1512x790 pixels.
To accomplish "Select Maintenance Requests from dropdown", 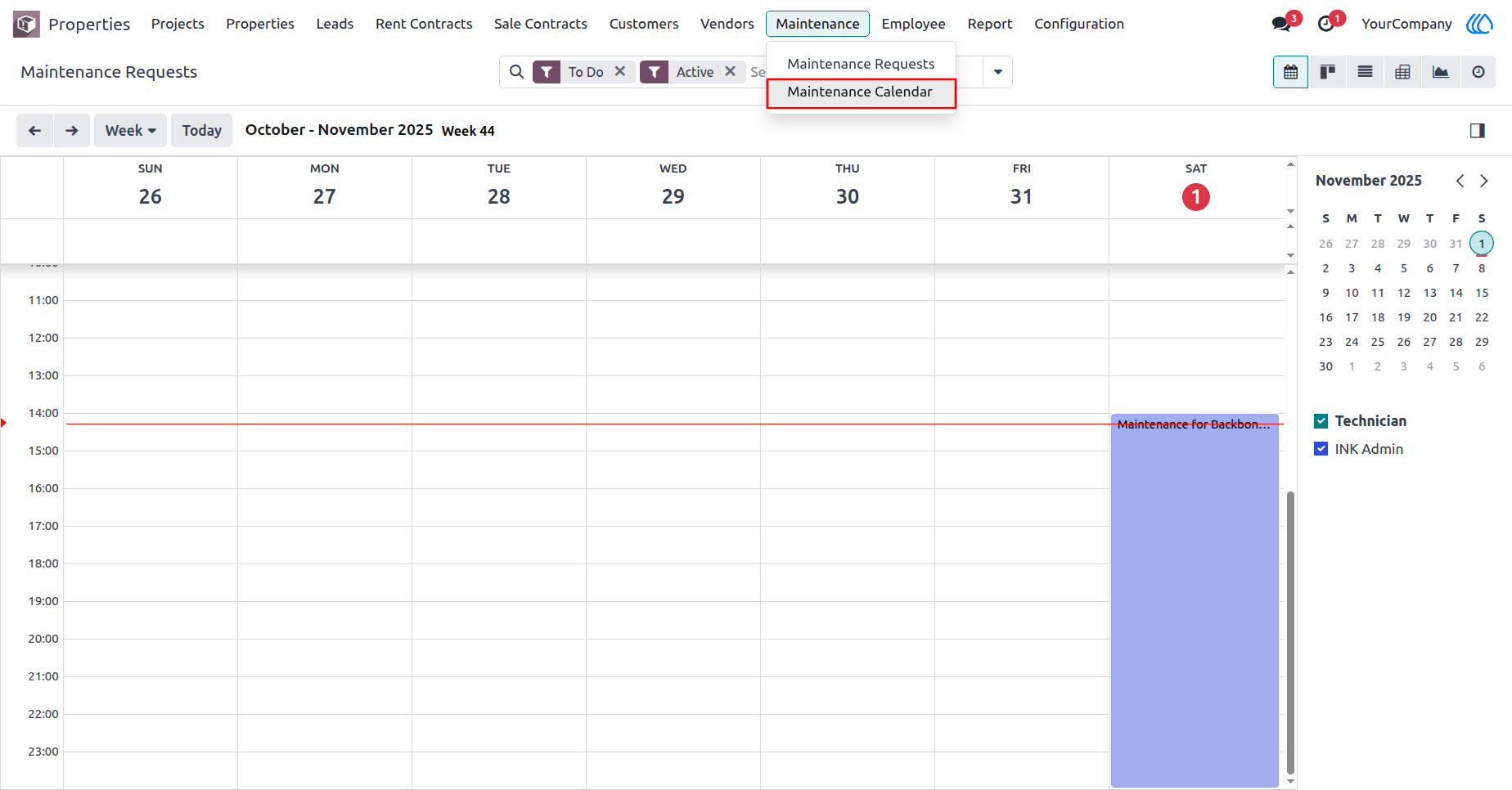I will point(861,64).
